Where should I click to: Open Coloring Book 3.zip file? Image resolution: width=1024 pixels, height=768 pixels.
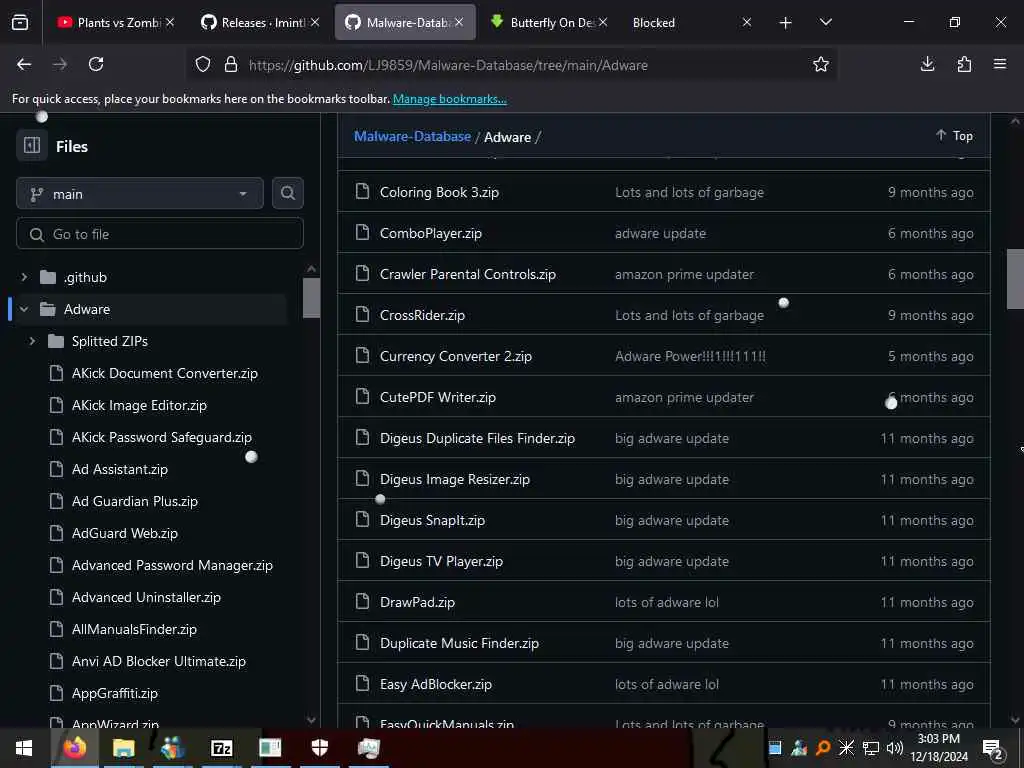coord(439,193)
